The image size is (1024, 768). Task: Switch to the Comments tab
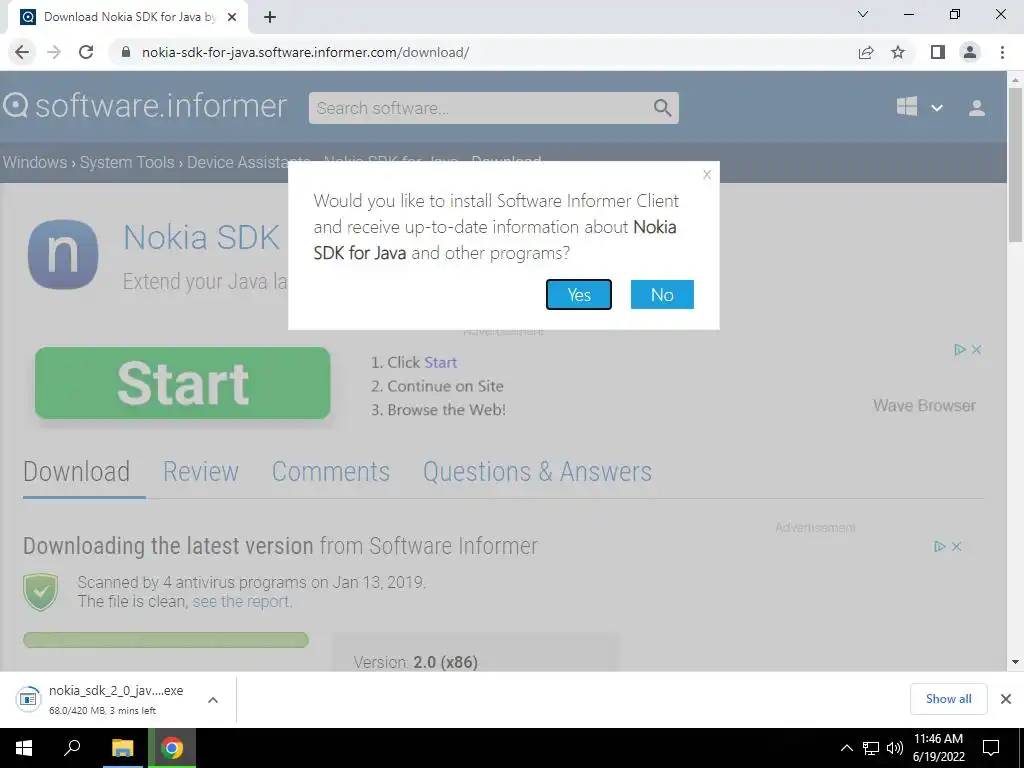coord(330,472)
